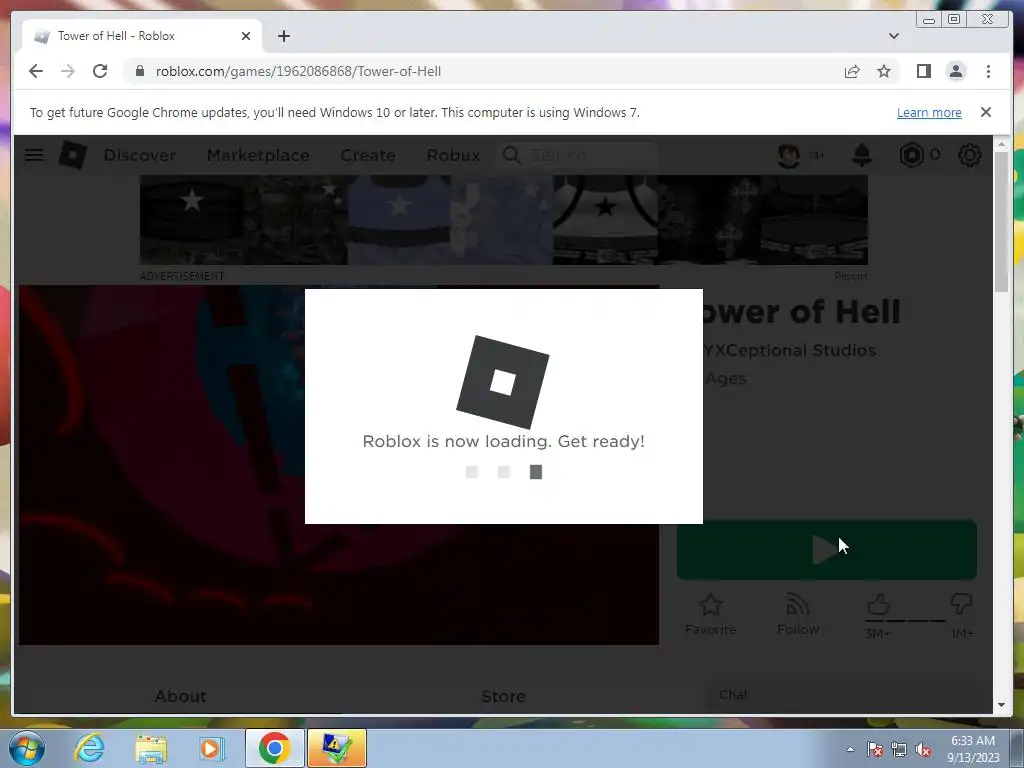Bookmark this page with the star icon

point(884,71)
